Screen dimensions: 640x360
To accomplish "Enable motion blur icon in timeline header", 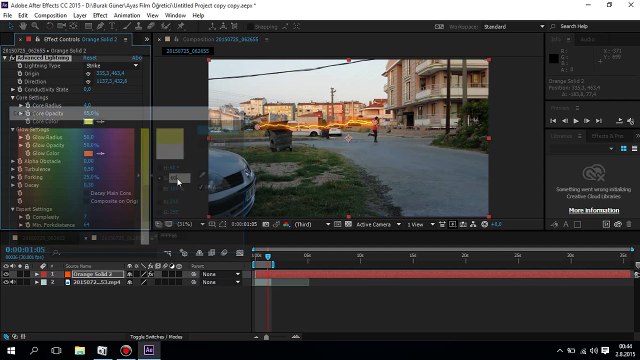I will 224,253.
